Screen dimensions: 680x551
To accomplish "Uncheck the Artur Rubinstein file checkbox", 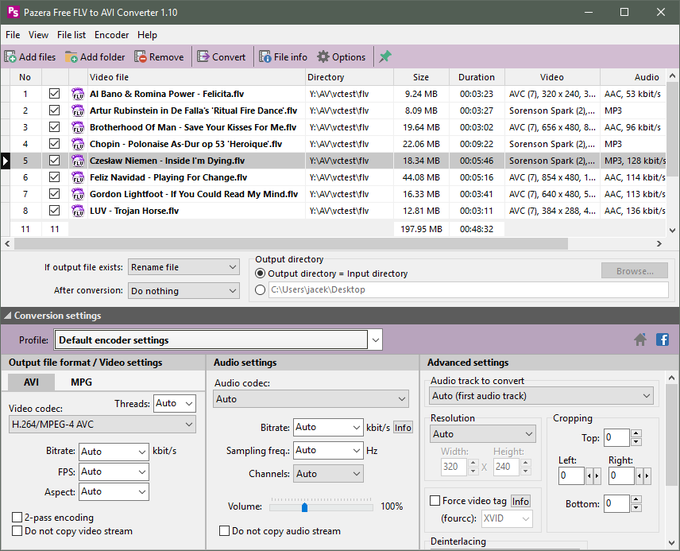I will (54, 111).
